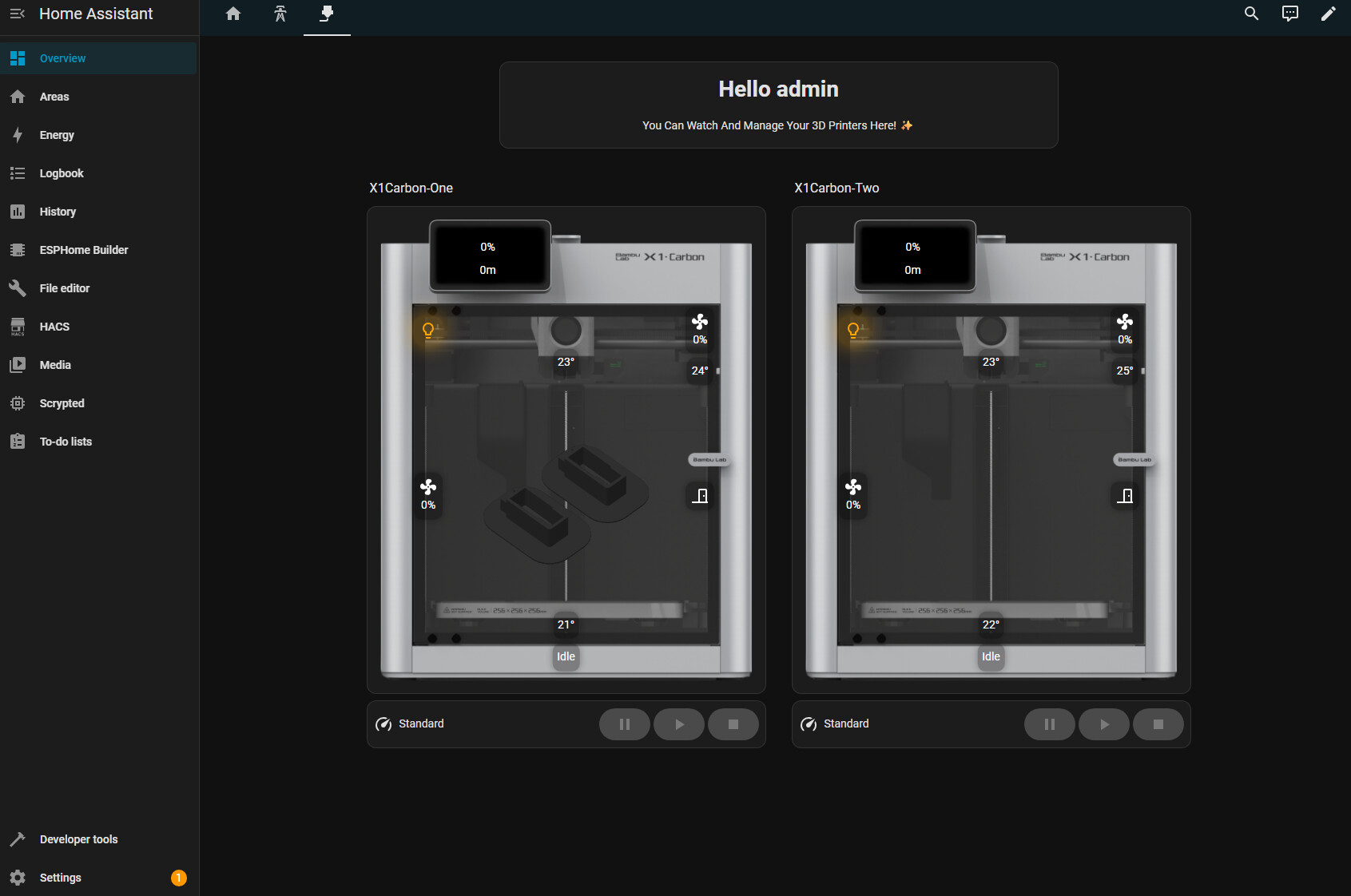
Task: Open HACS from the sidebar
Action: [x=98, y=327]
